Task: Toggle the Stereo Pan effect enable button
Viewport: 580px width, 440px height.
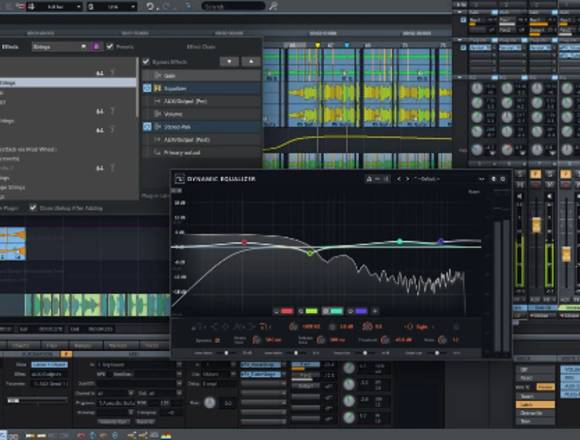Action: [x=147, y=127]
